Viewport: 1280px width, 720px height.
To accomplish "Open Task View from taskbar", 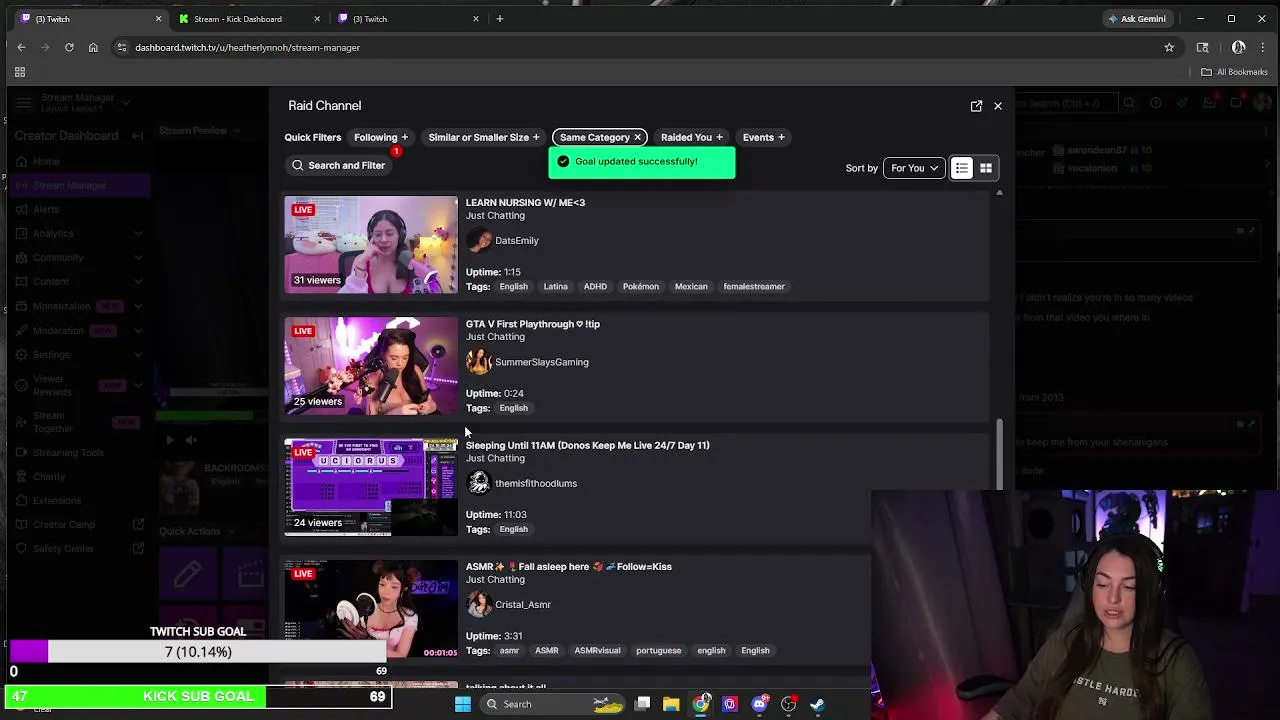I will pos(643,704).
